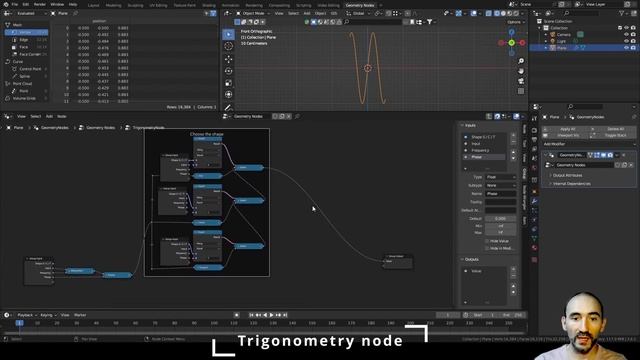
Task: Click the blue Z axis gizmo ball
Action: tap(511, 31)
